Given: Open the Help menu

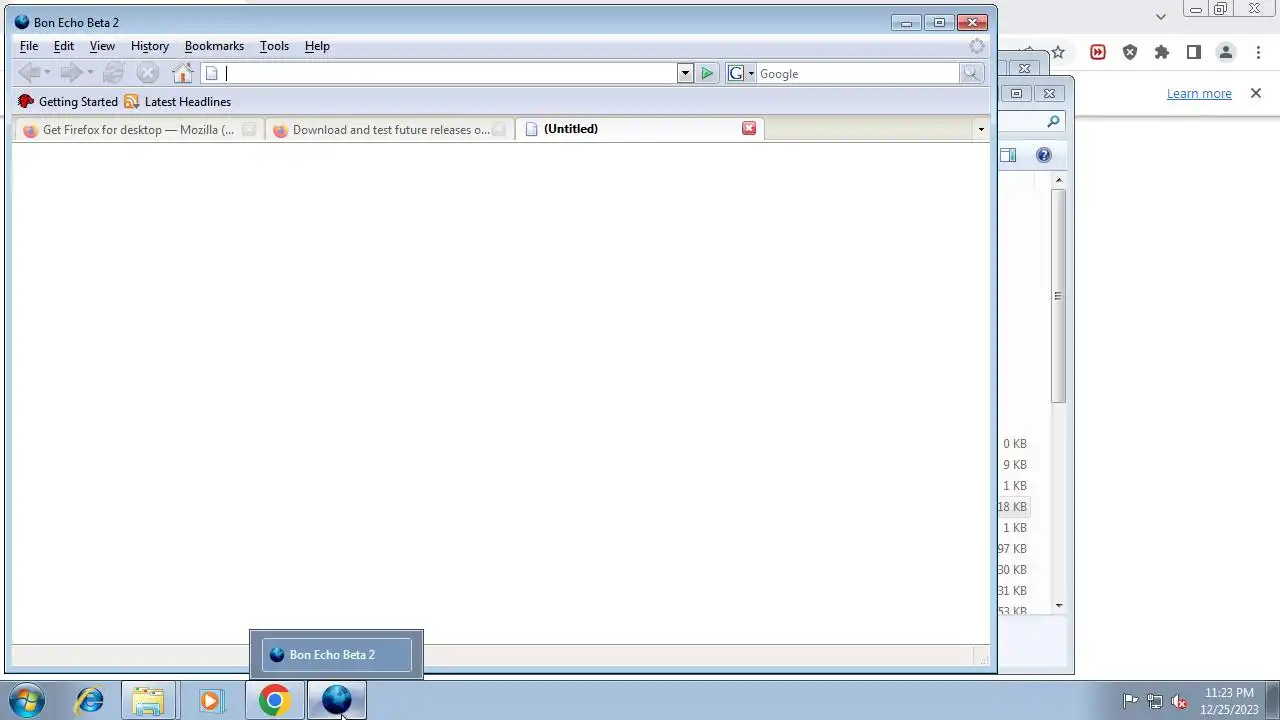Looking at the screenshot, I should (x=317, y=46).
